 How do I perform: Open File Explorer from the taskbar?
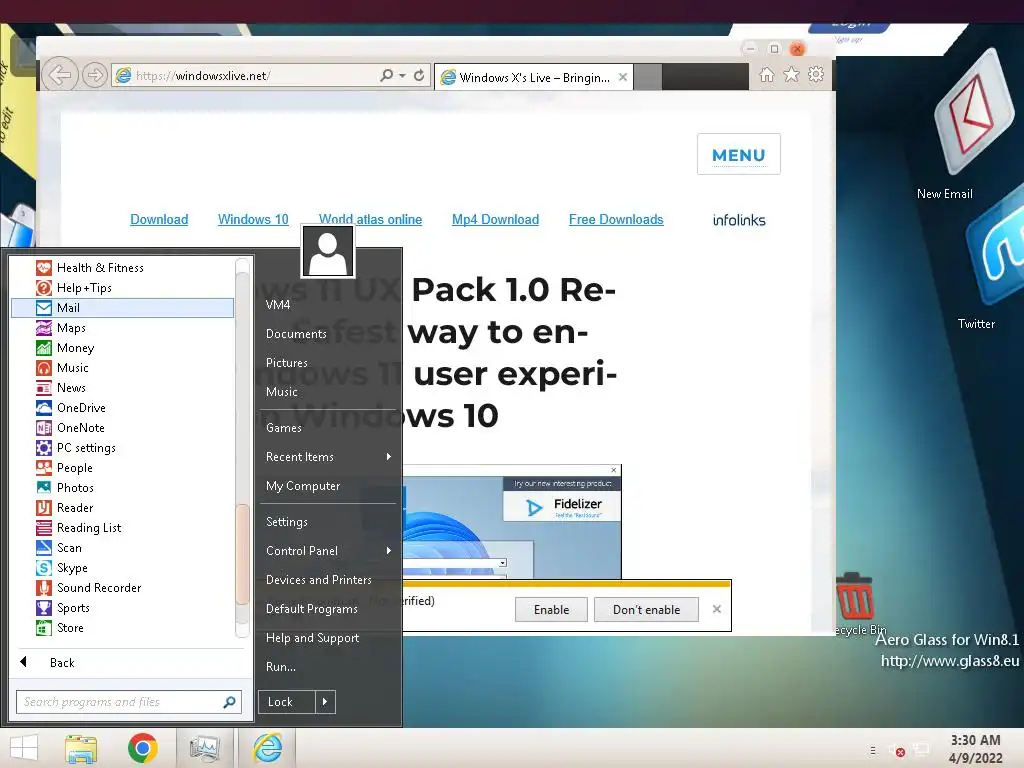click(x=81, y=748)
